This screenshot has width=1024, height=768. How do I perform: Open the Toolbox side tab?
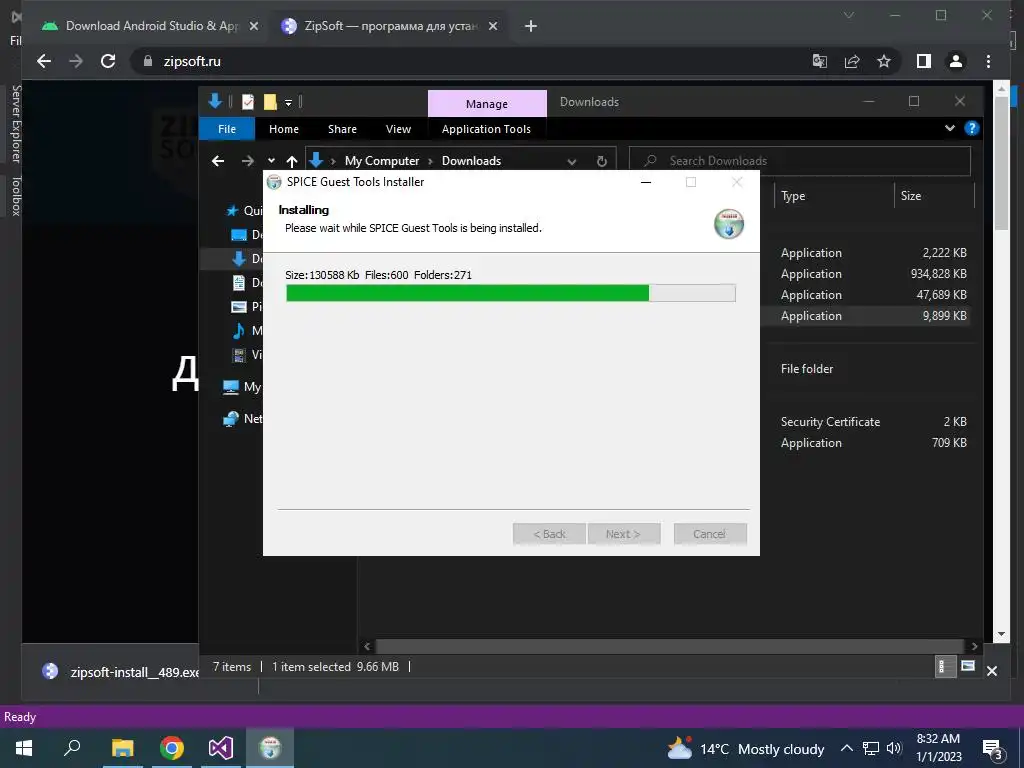click(16, 195)
